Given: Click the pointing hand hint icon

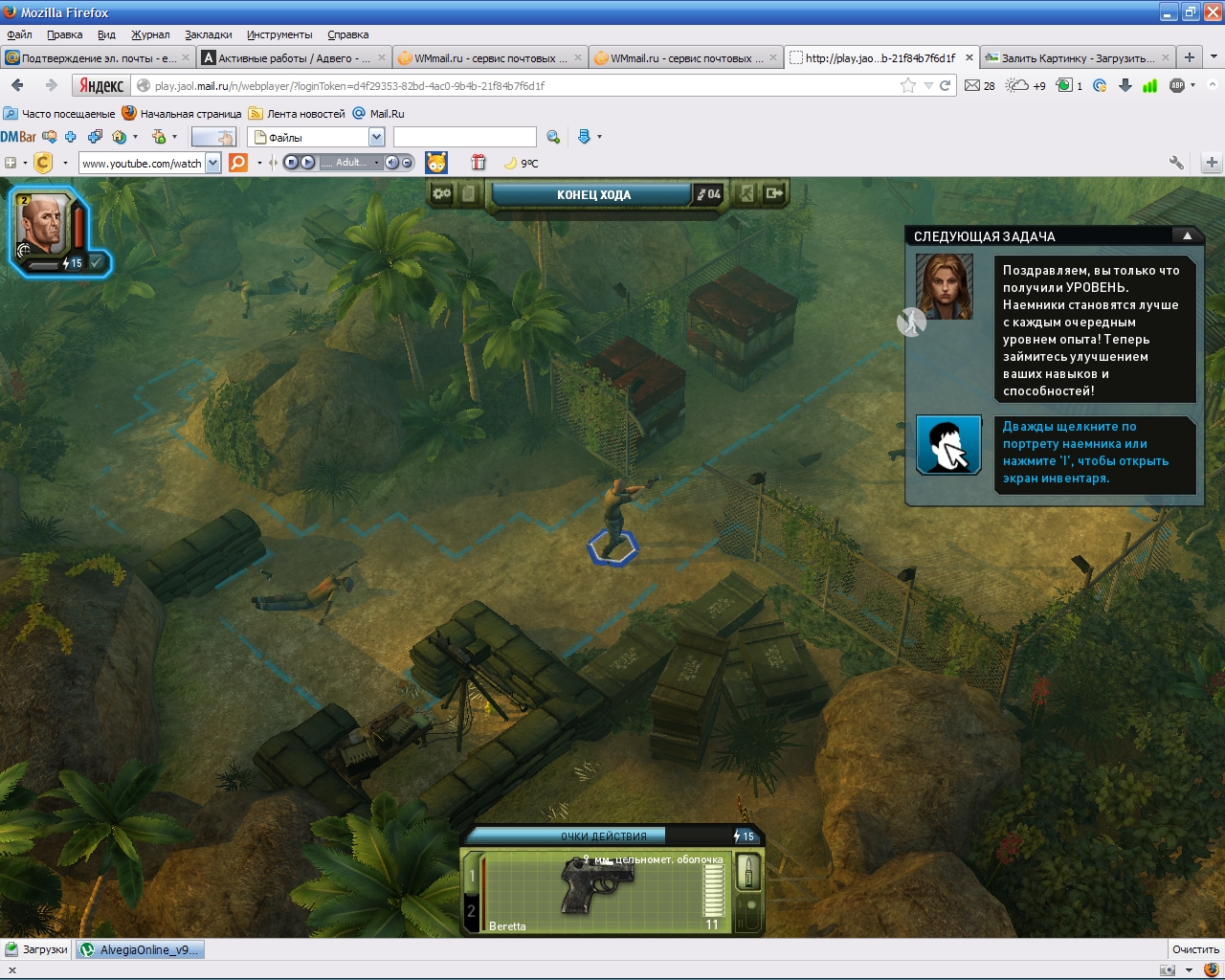Looking at the screenshot, I should click(948, 445).
